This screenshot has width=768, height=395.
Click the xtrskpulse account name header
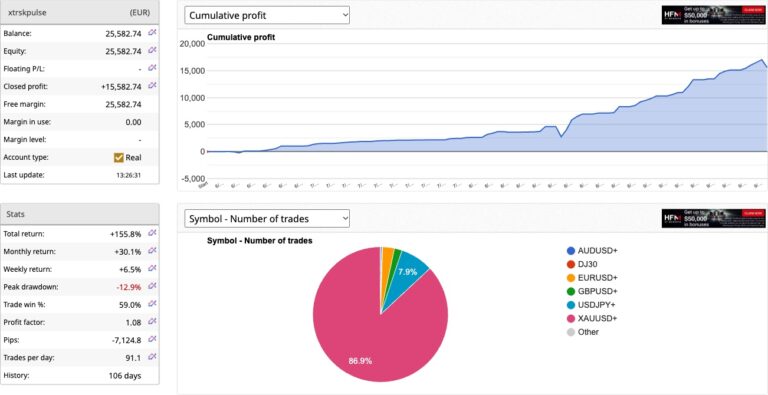point(27,13)
